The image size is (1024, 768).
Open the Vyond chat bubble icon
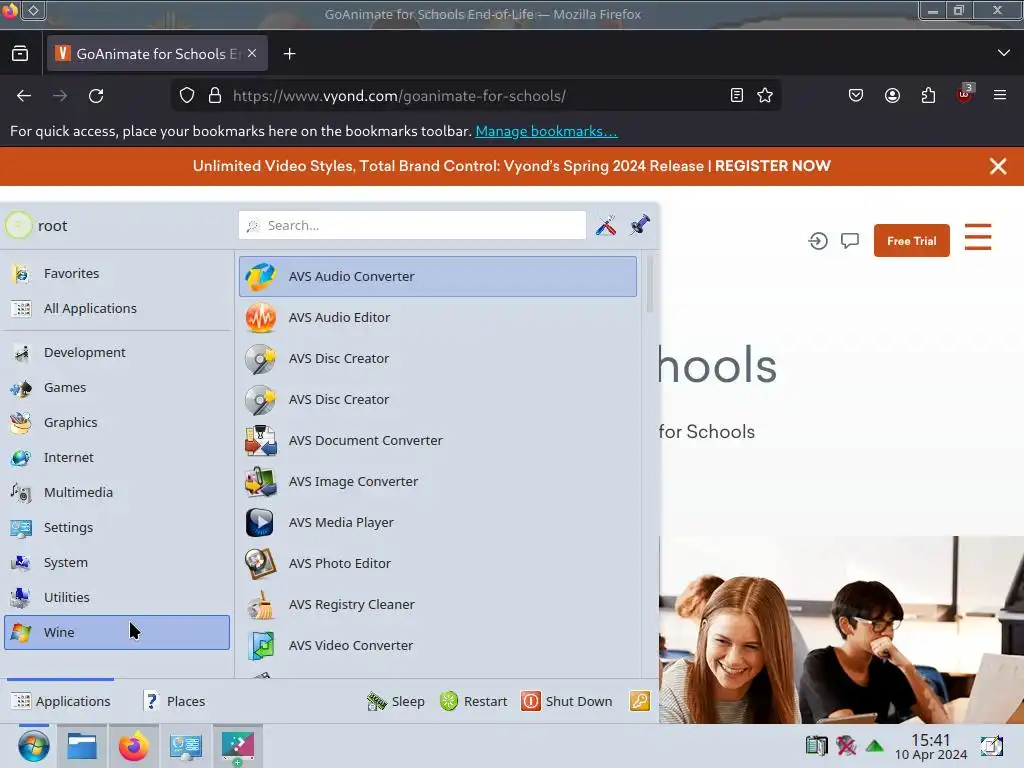[x=850, y=241]
